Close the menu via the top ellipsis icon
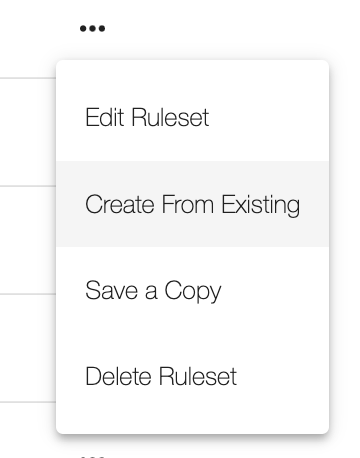 (x=92, y=29)
